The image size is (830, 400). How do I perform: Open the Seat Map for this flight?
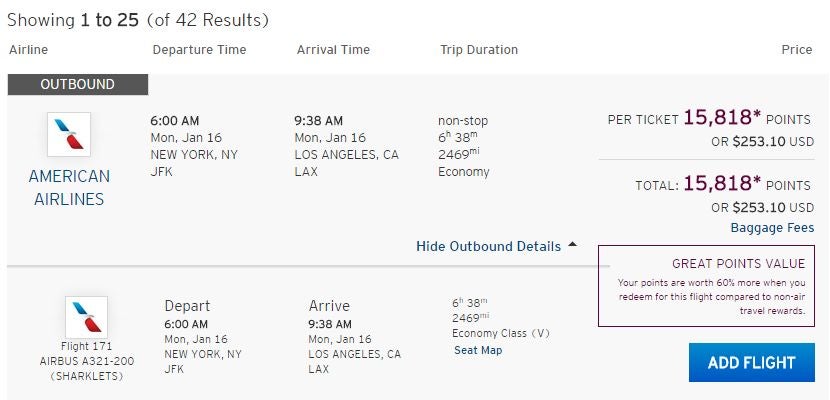pyautogui.click(x=478, y=350)
